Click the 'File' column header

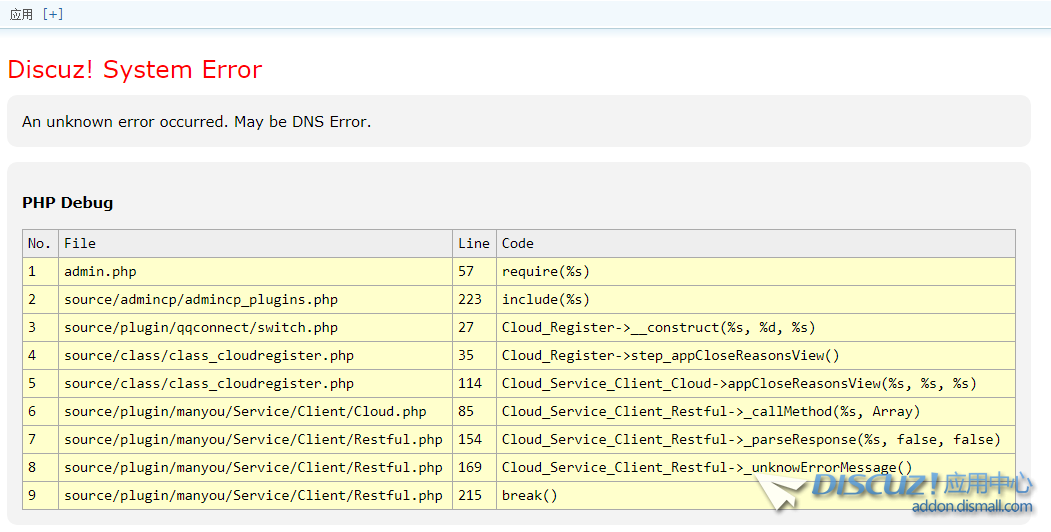[x=255, y=243]
